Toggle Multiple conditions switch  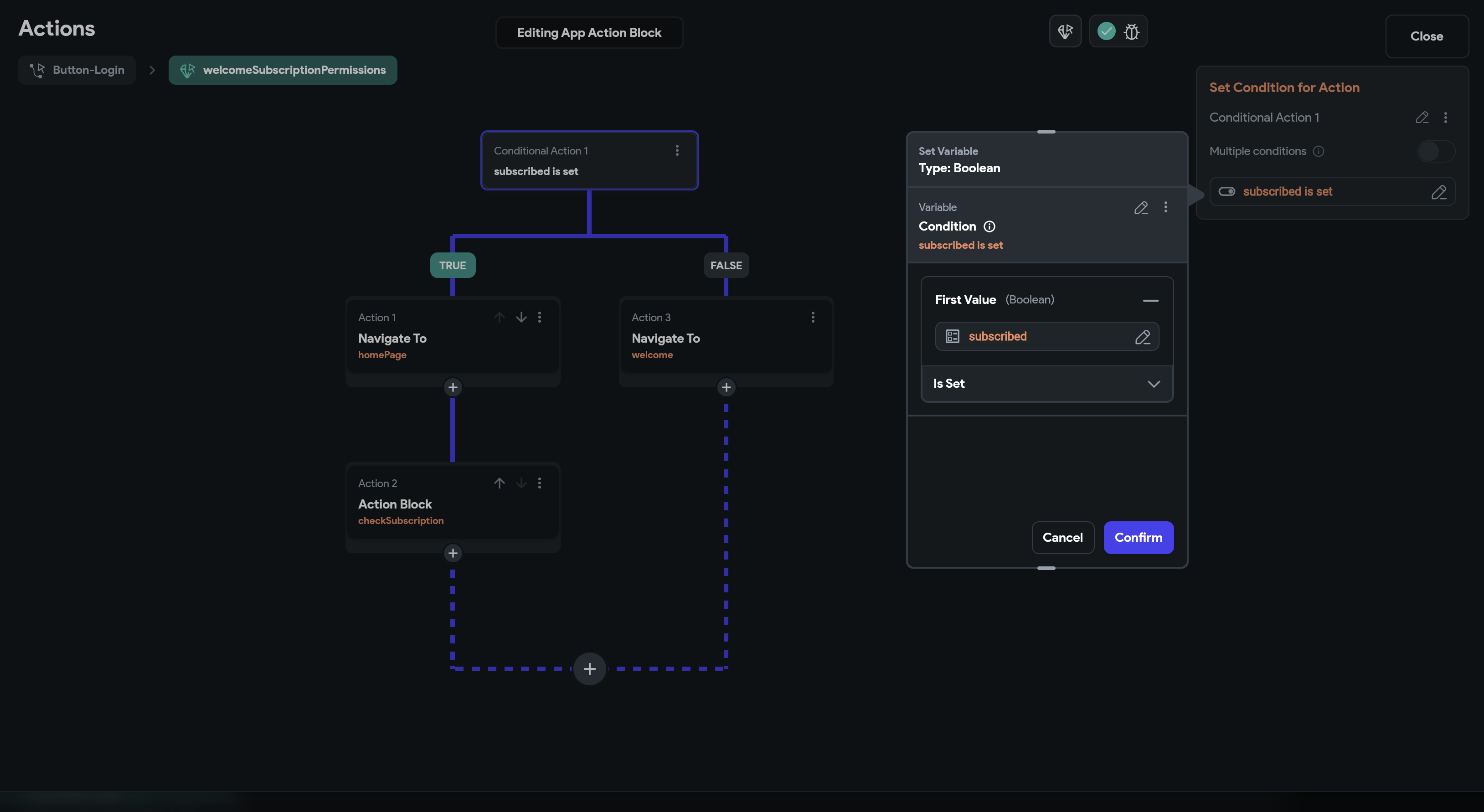tap(1435, 151)
